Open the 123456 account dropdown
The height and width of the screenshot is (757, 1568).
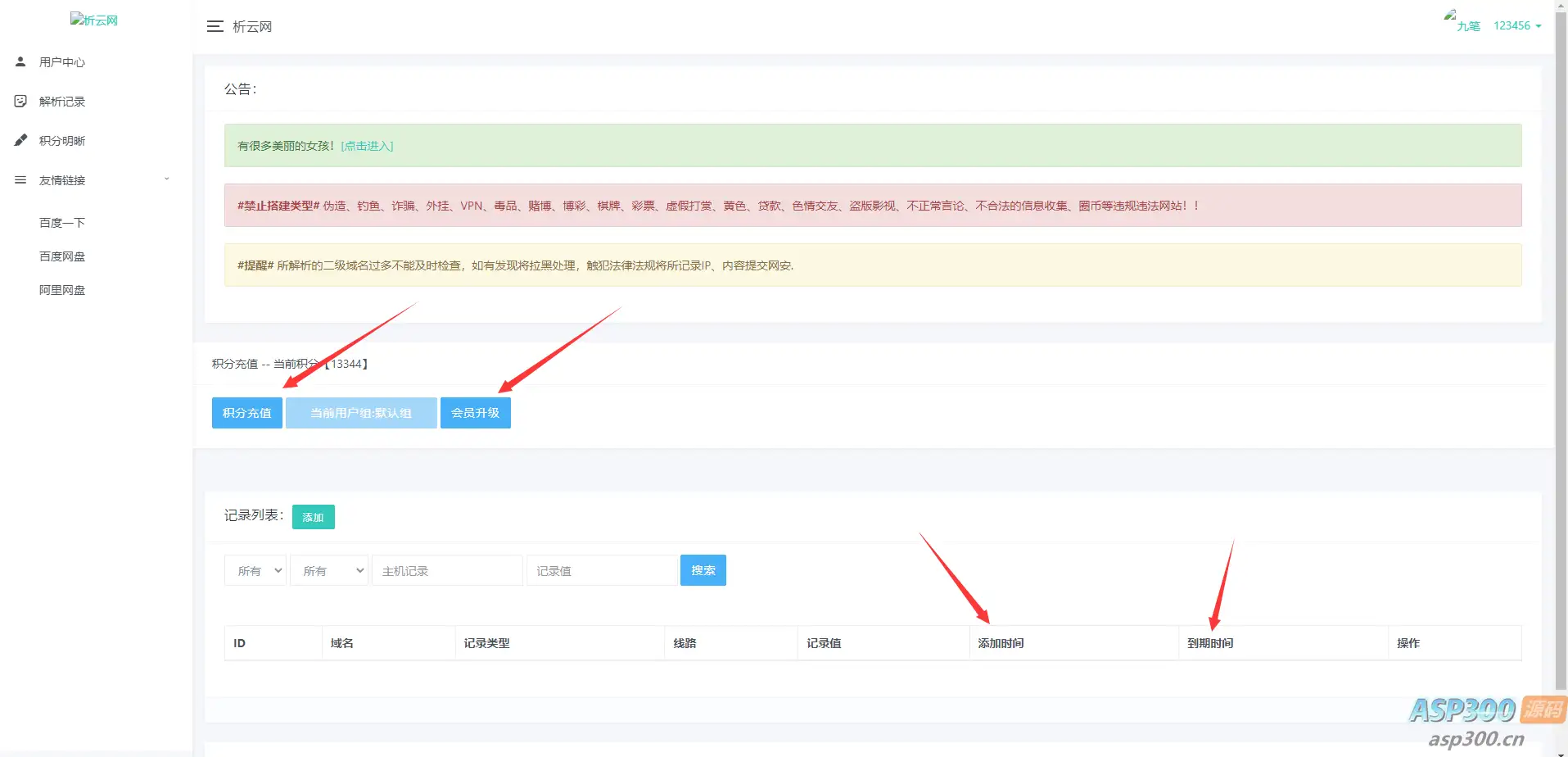pyautogui.click(x=1517, y=25)
